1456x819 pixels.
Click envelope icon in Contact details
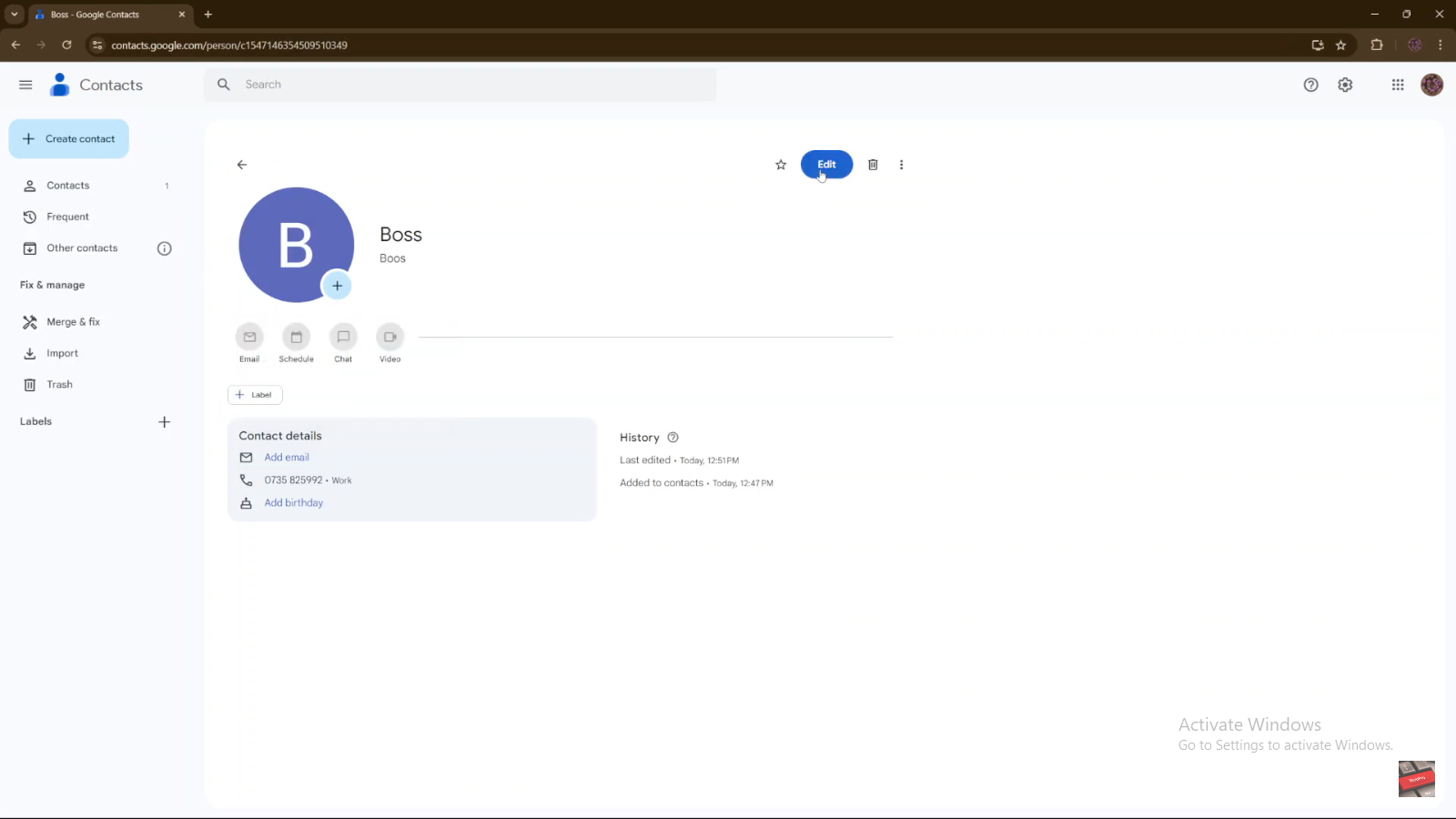(246, 458)
